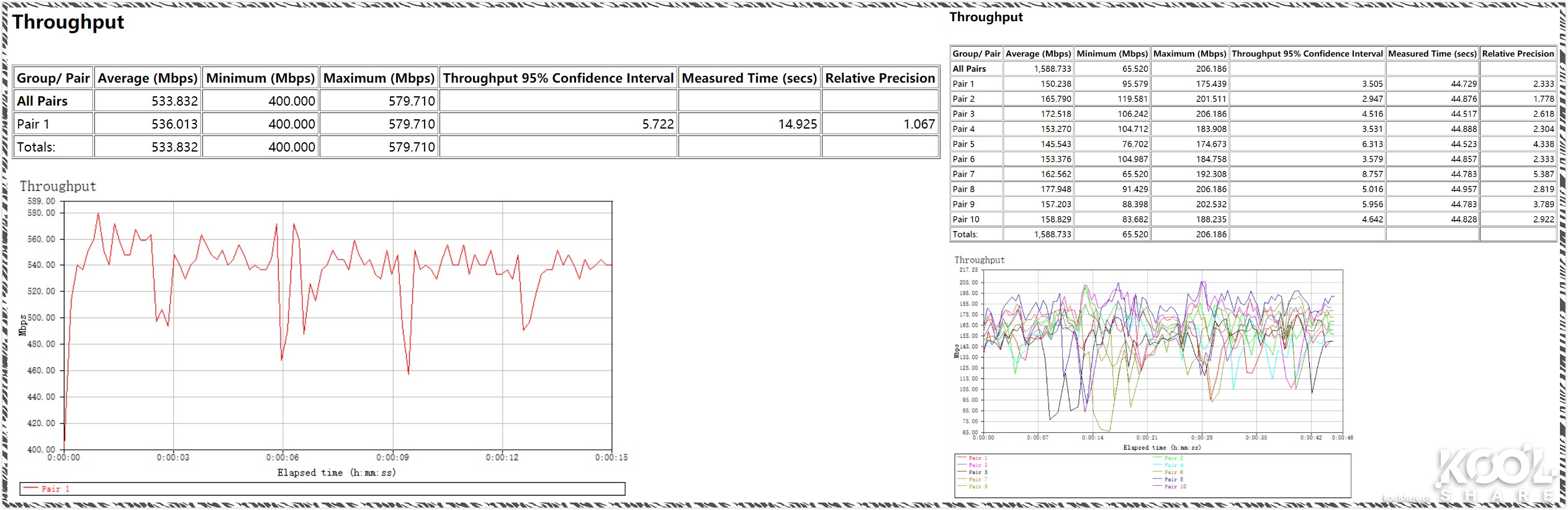
Task: Click Pair 10 average value 158.829
Action: pyautogui.click(x=1056, y=219)
